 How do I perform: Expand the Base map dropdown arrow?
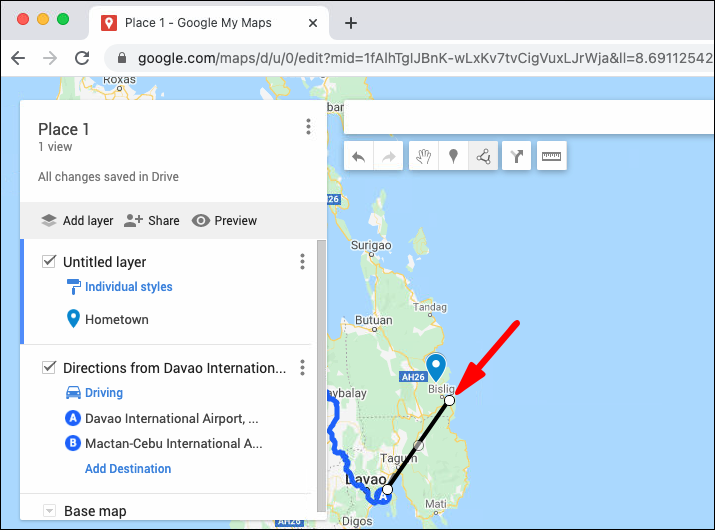pos(49,510)
